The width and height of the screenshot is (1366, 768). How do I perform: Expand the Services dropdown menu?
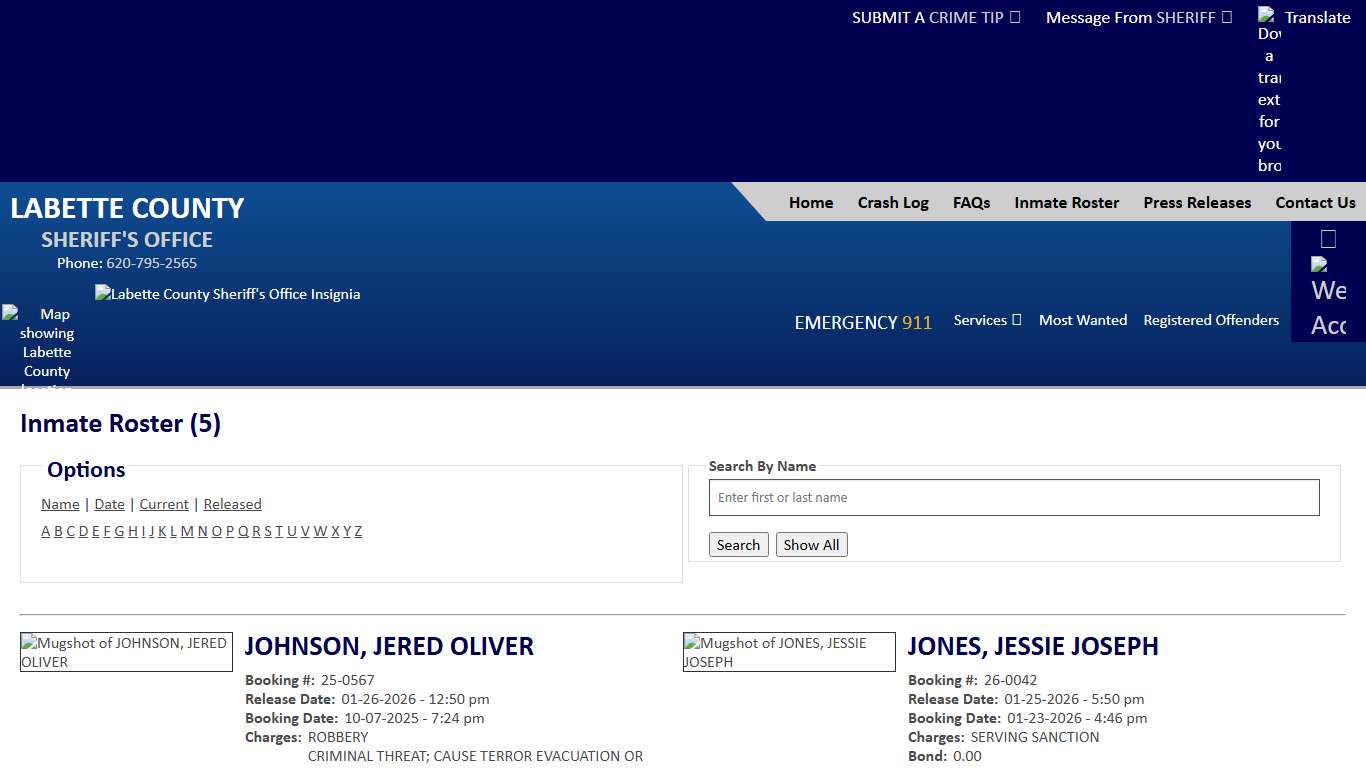coord(987,320)
